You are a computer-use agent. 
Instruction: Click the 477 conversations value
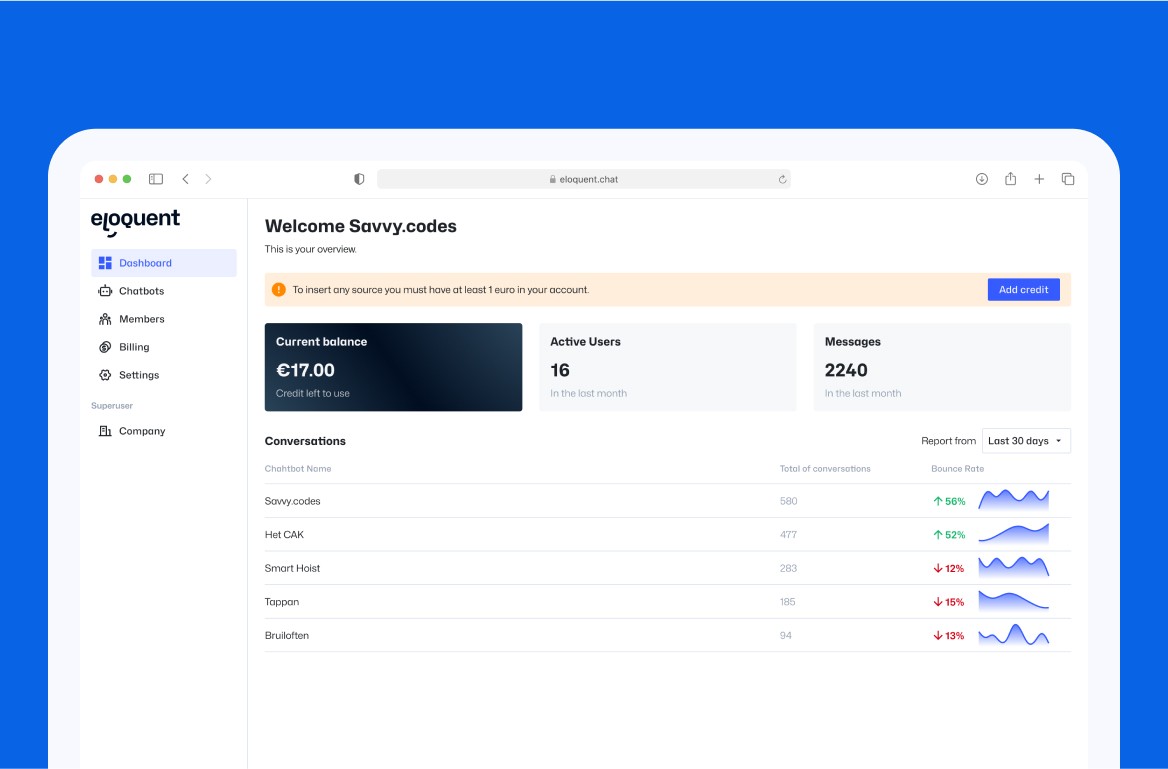[x=788, y=535]
